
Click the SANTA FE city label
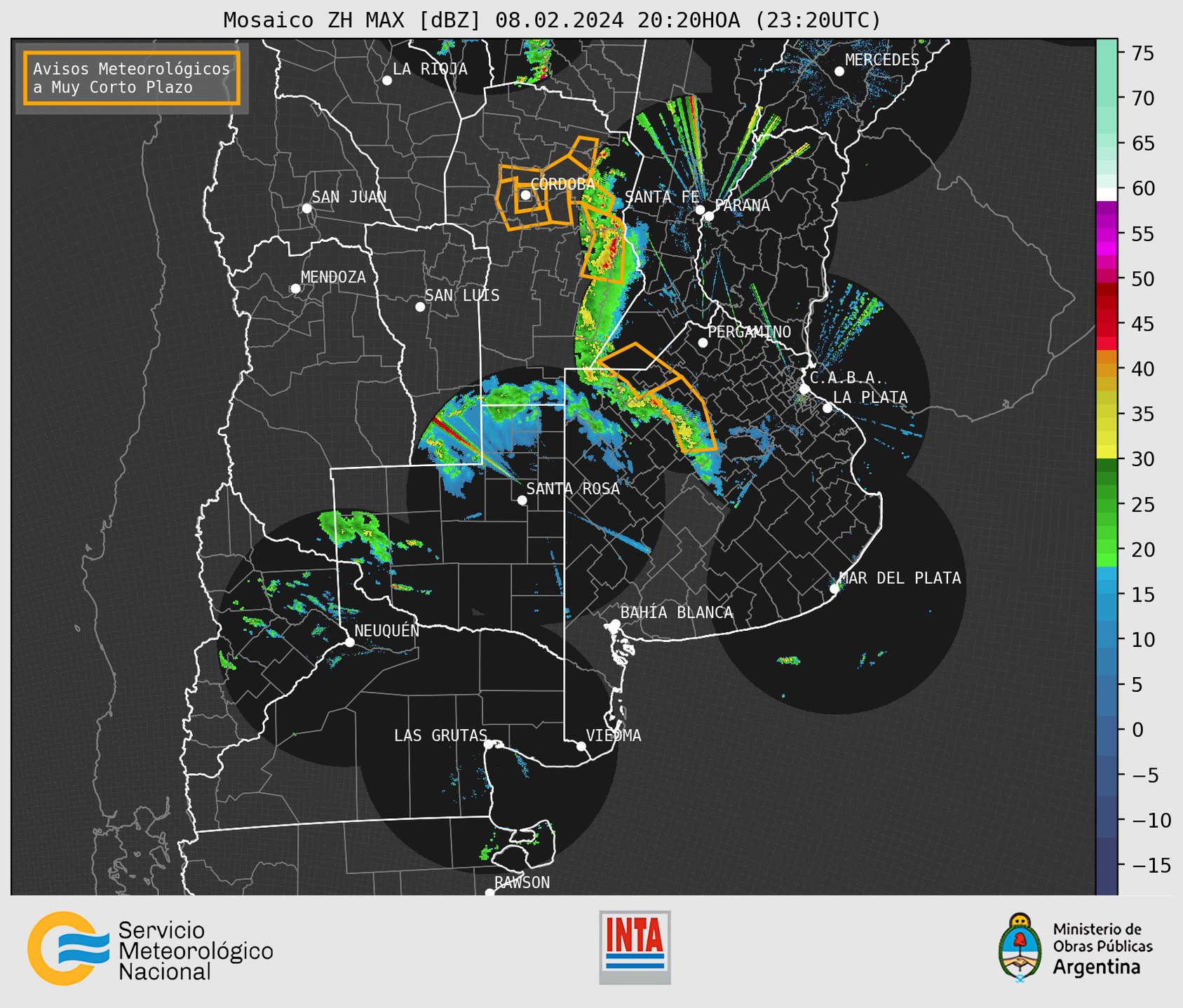point(662,197)
